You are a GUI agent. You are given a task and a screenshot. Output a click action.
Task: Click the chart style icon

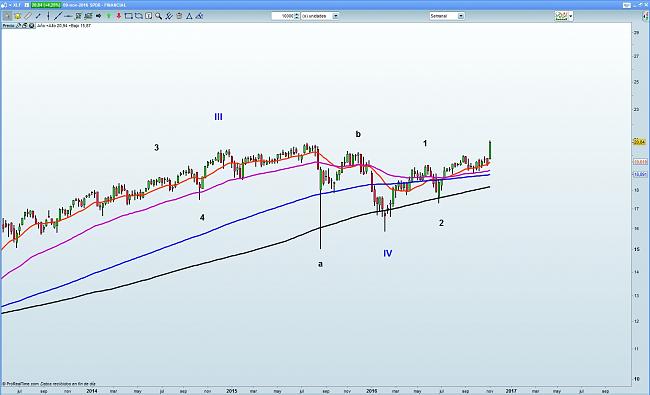pos(562,16)
